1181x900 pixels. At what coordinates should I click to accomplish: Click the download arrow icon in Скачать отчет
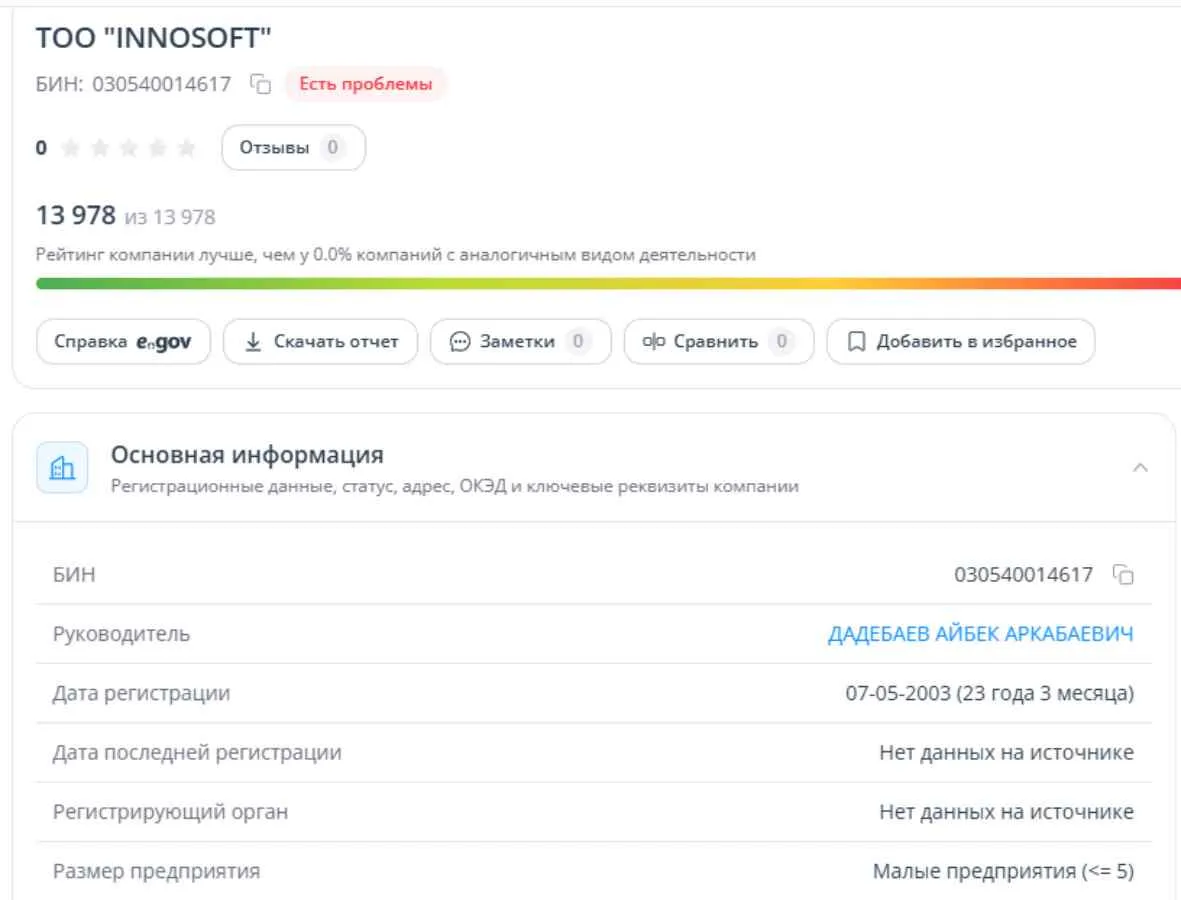(x=254, y=342)
